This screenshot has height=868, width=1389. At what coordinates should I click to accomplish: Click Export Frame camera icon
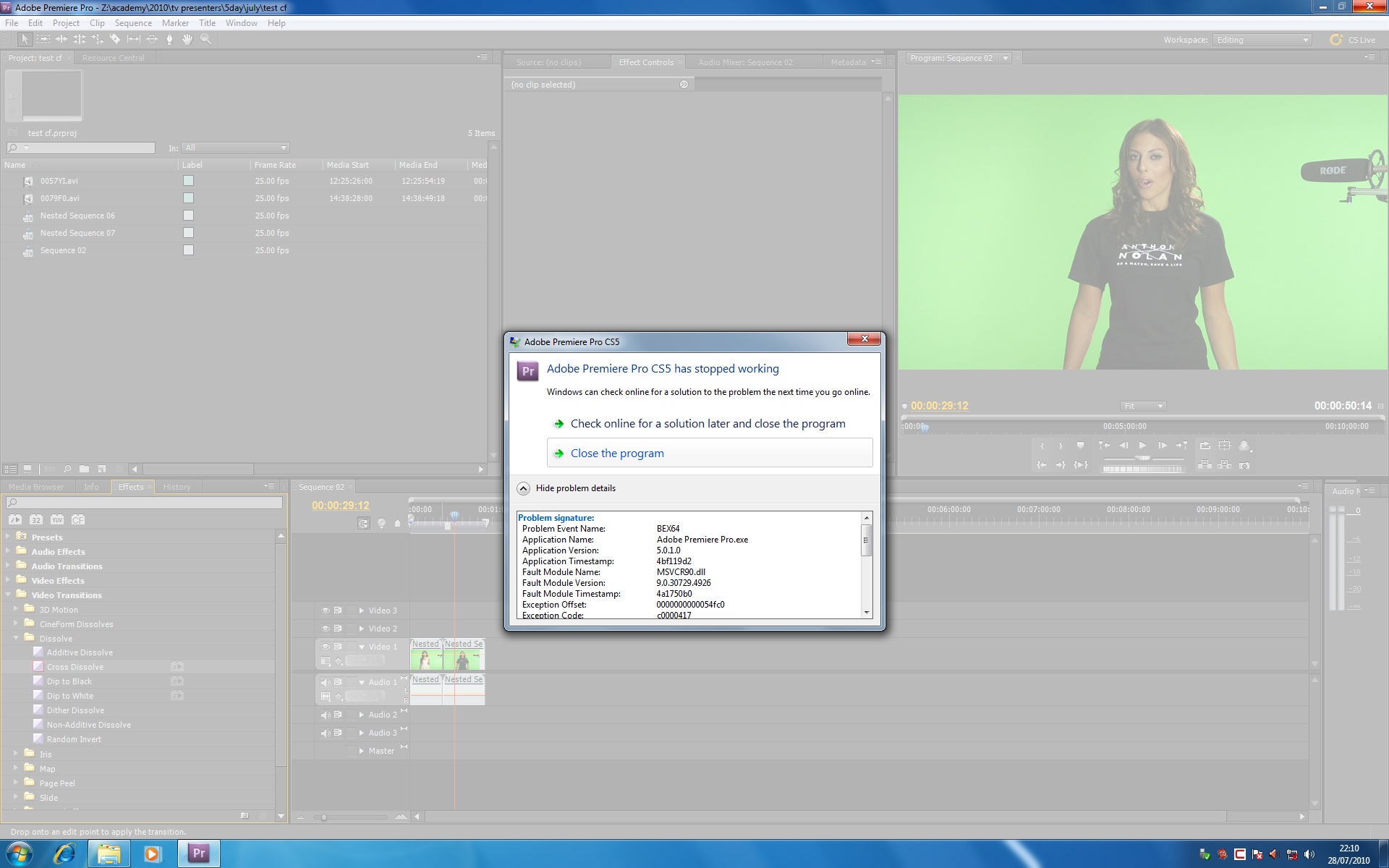coord(1244,465)
